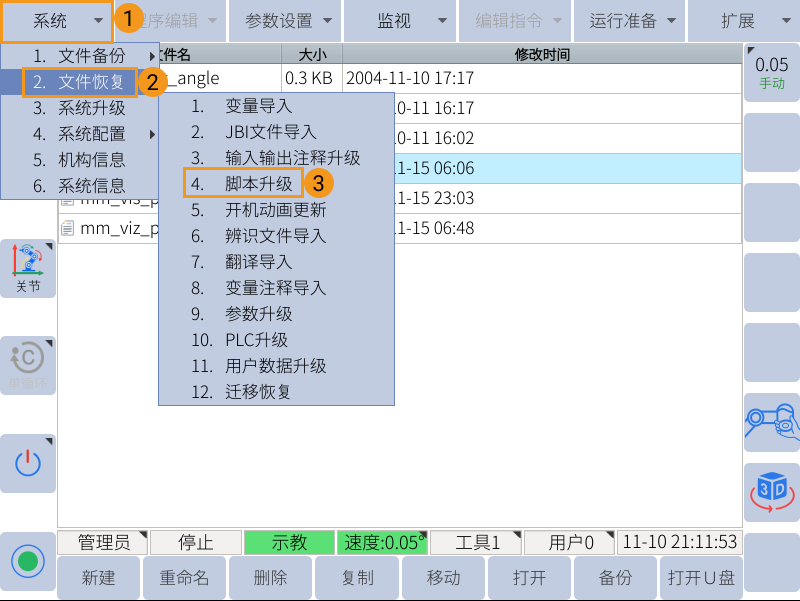Screen dimensions: 800x601
Task: Open the 3D view rotation icon
Action: [771, 492]
